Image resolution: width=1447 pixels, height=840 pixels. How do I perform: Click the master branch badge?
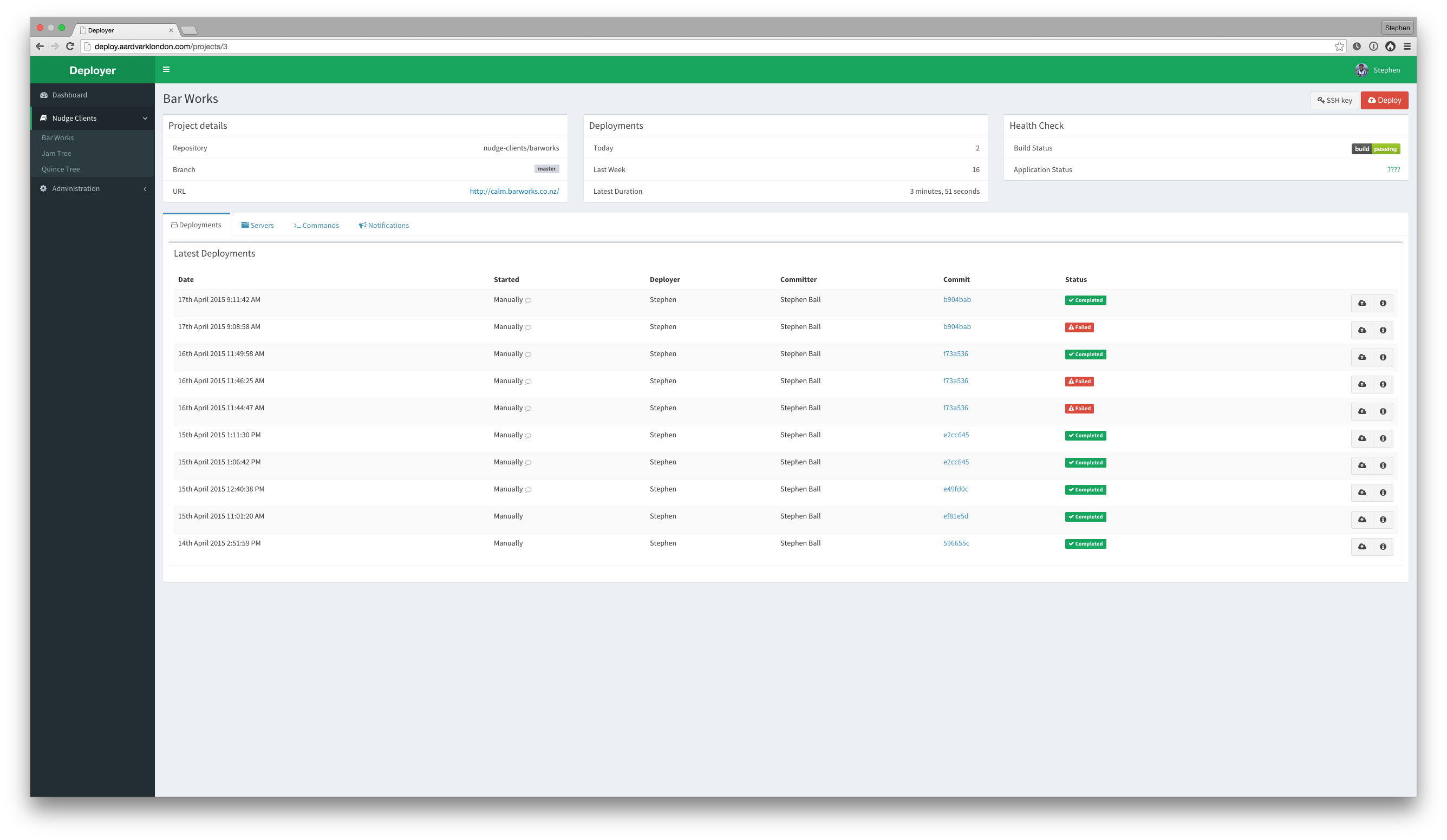(547, 169)
